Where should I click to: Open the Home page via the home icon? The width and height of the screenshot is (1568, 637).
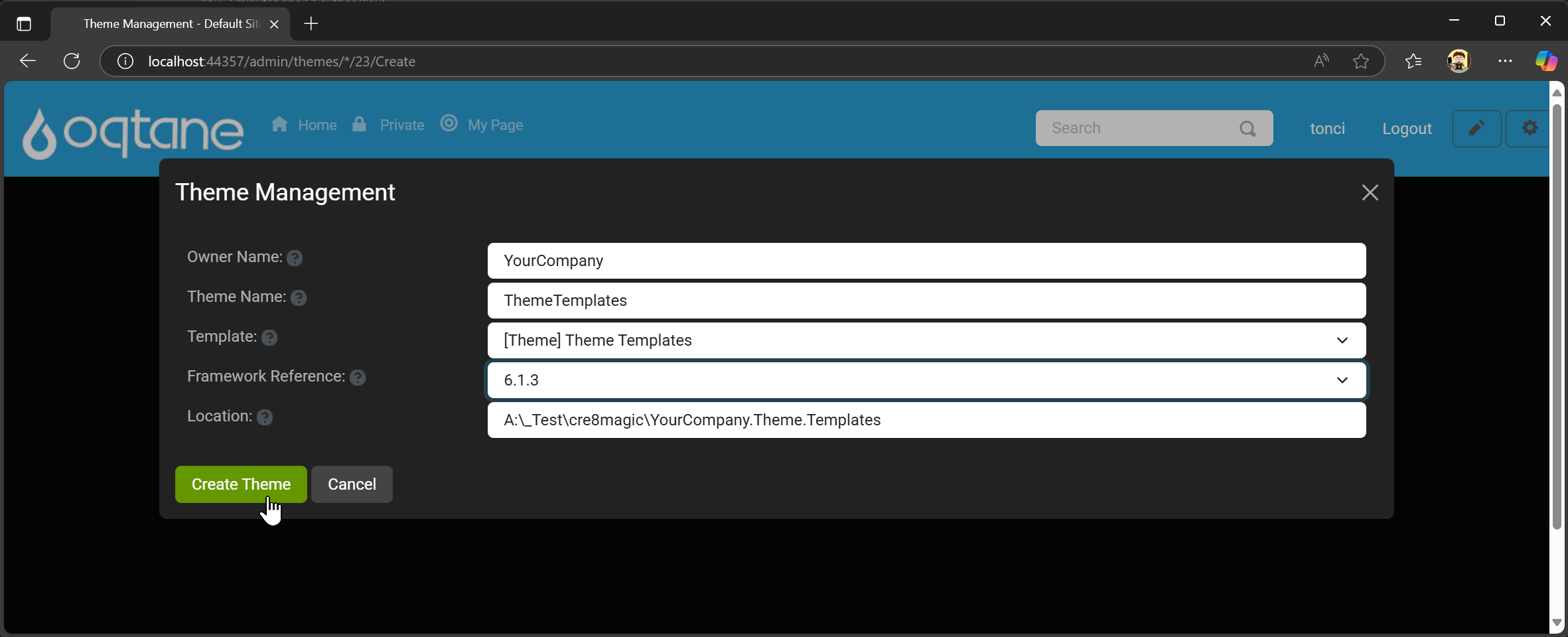[280, 125]
